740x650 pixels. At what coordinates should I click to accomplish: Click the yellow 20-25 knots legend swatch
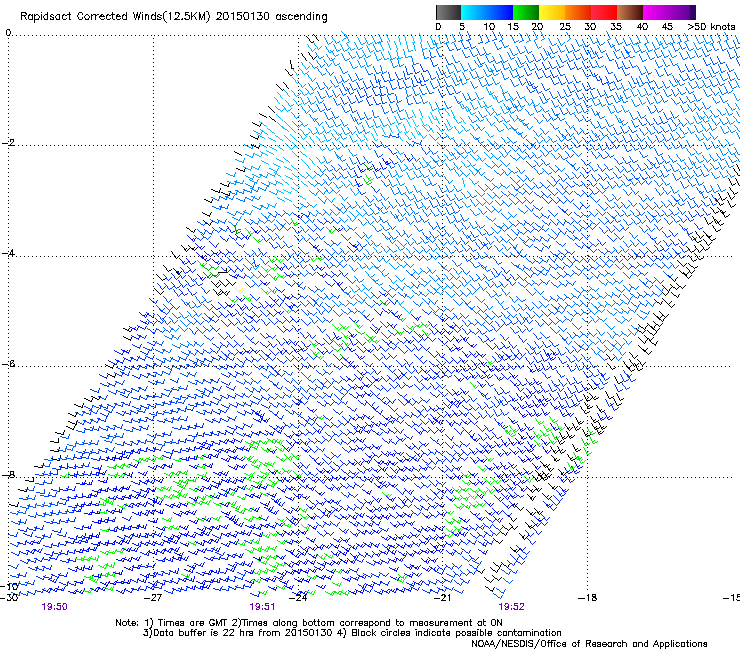(x=552, y=12)
